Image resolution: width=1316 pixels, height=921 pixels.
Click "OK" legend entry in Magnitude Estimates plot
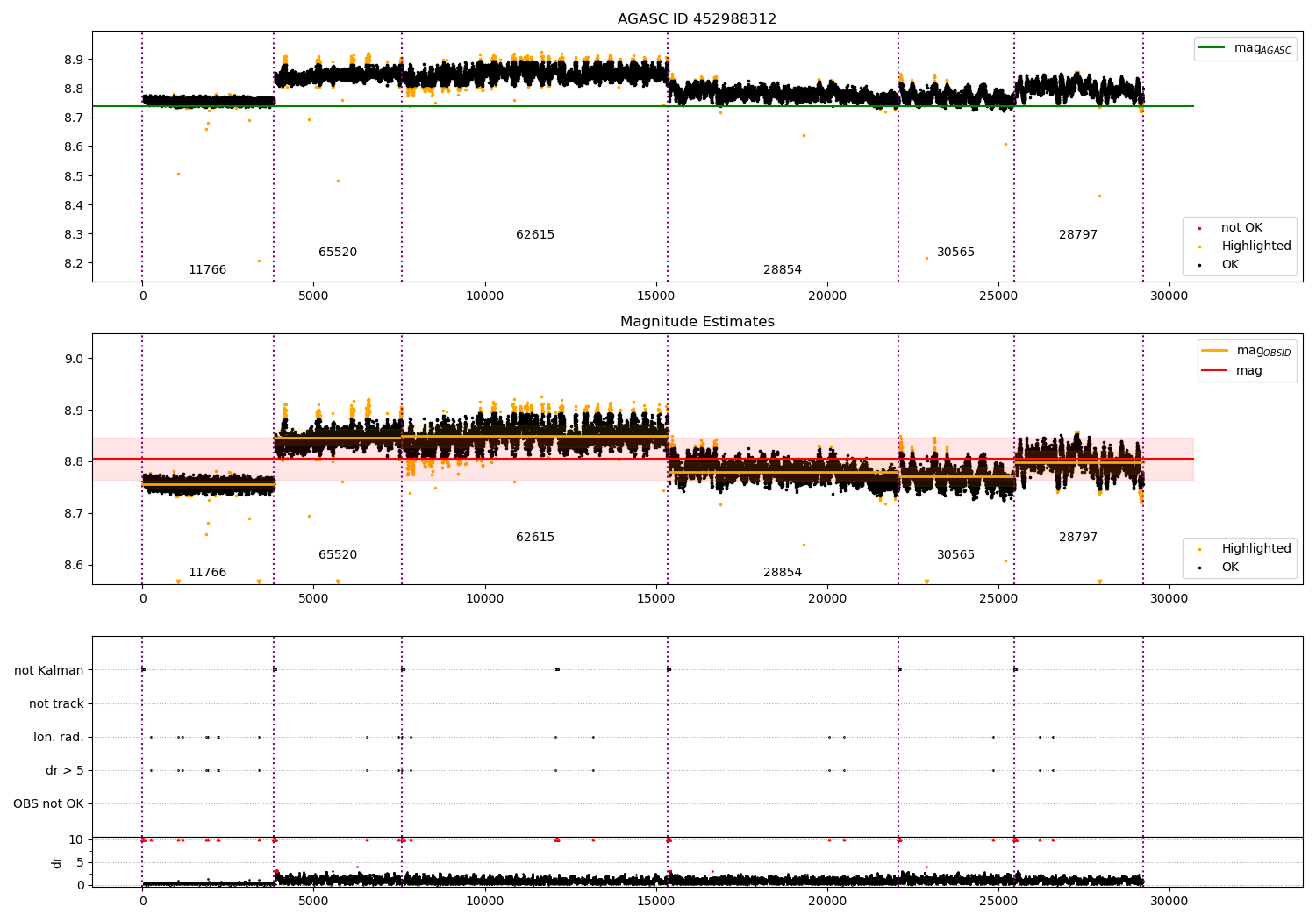1219,568
